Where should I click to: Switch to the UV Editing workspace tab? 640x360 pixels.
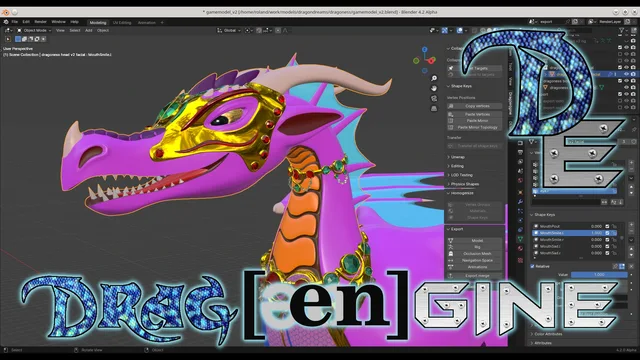[x=122, y=22]
